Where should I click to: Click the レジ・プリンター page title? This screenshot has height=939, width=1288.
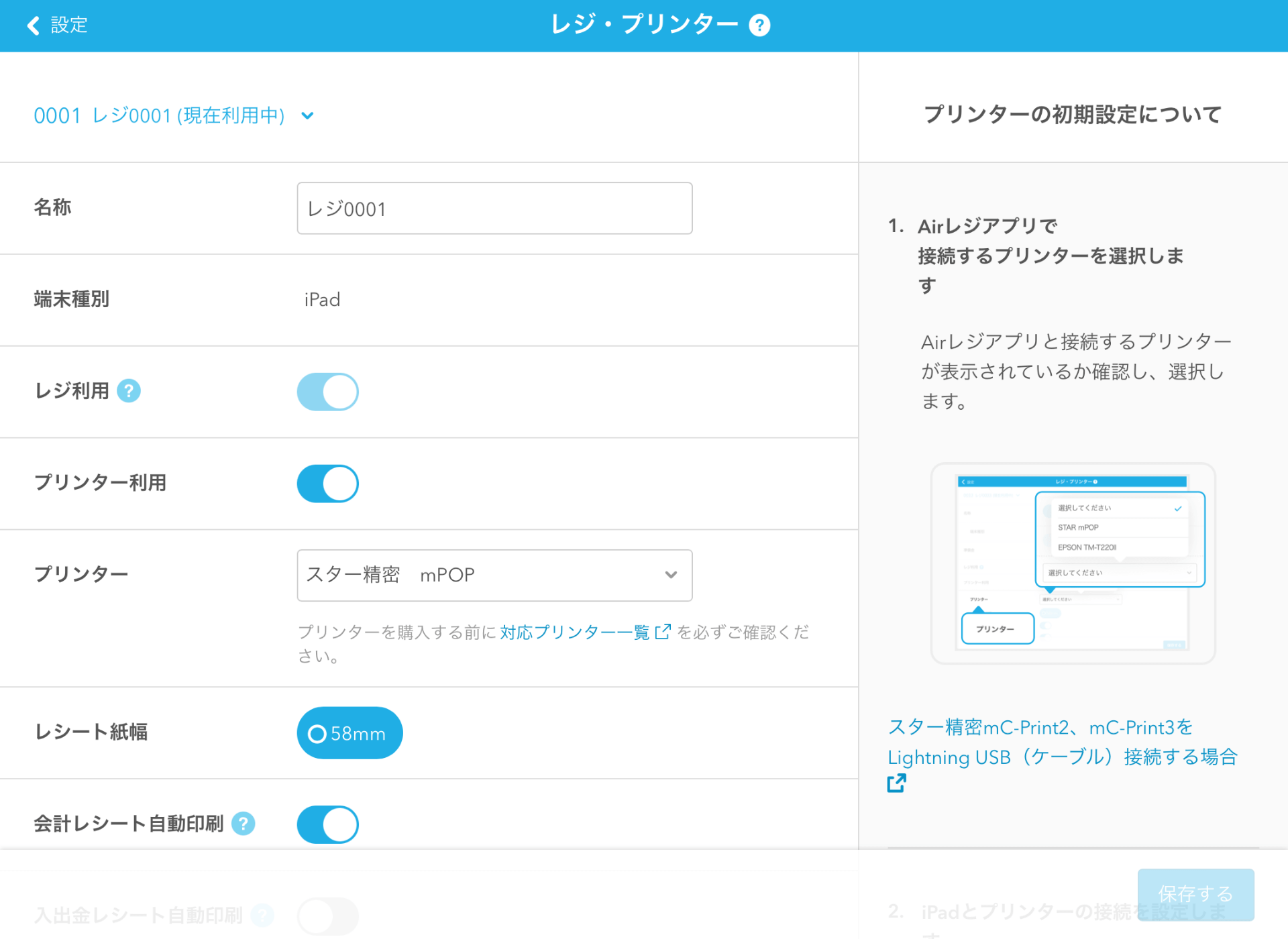pyautogui.click(x=644, y=25)
